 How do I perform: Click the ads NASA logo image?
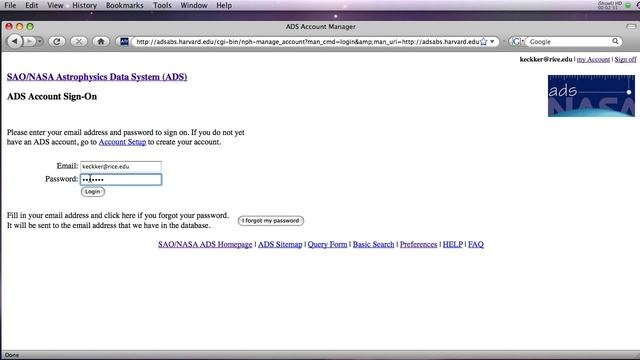[x=591, y=96]
